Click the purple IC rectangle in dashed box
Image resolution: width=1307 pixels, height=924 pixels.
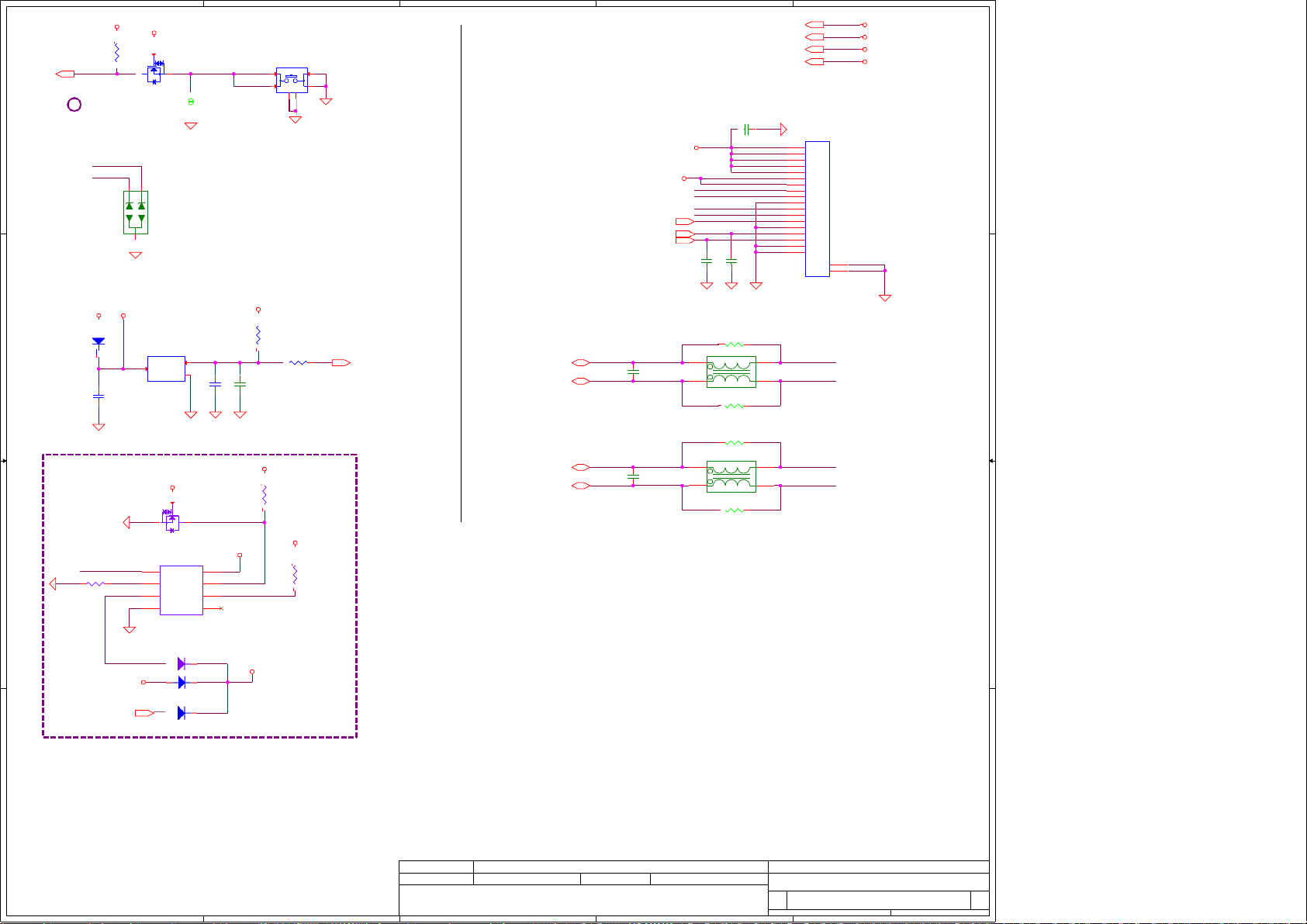coord(182,590)
